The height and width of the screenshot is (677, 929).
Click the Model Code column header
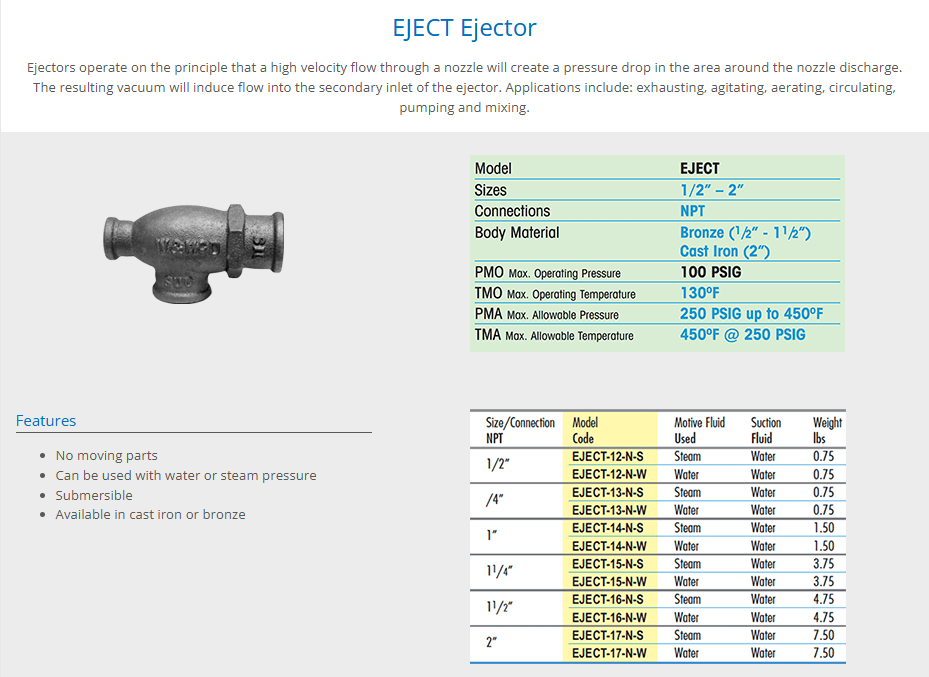[x=585, y=431]
